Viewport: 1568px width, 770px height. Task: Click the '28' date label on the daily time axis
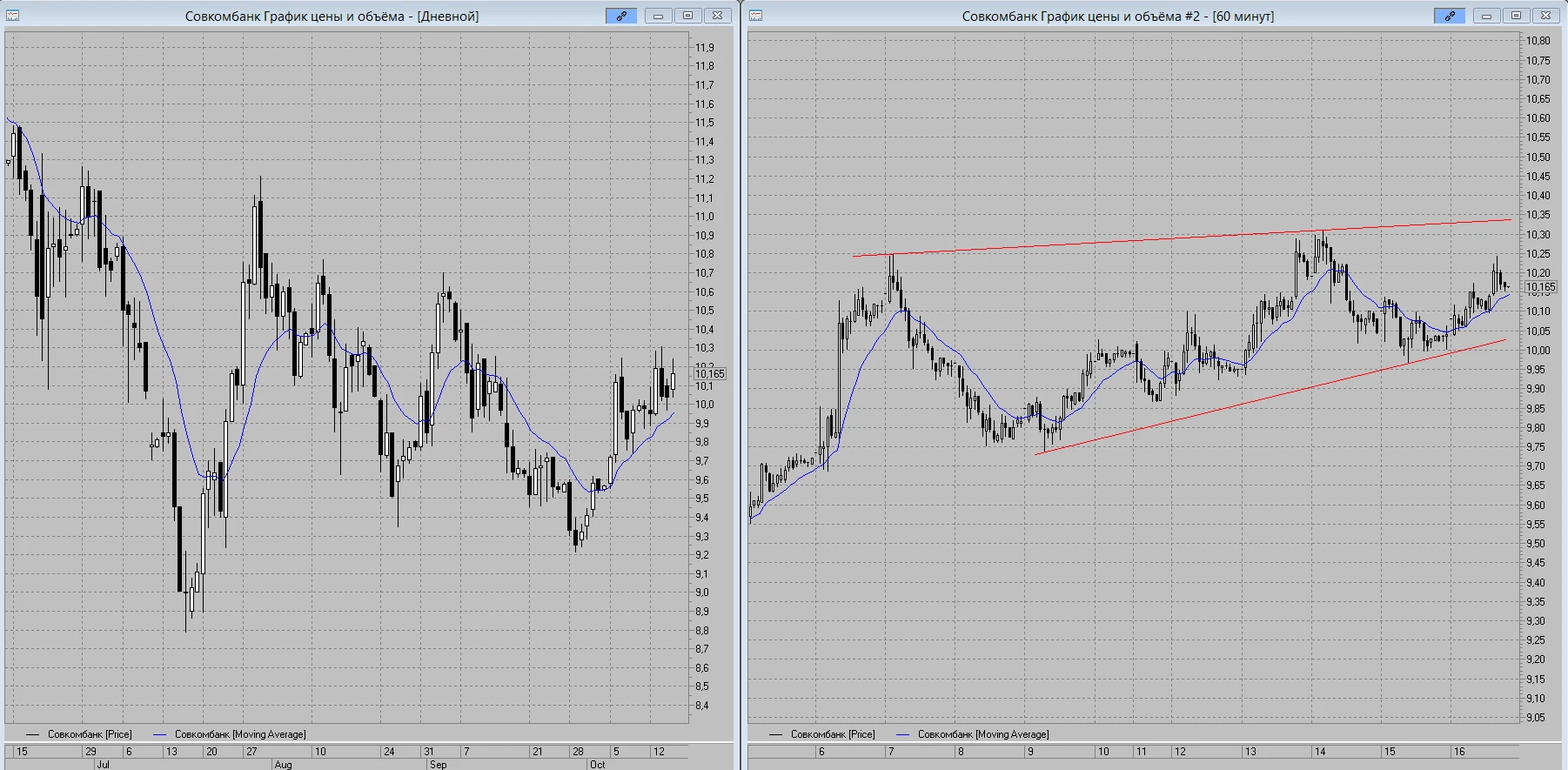578,752
